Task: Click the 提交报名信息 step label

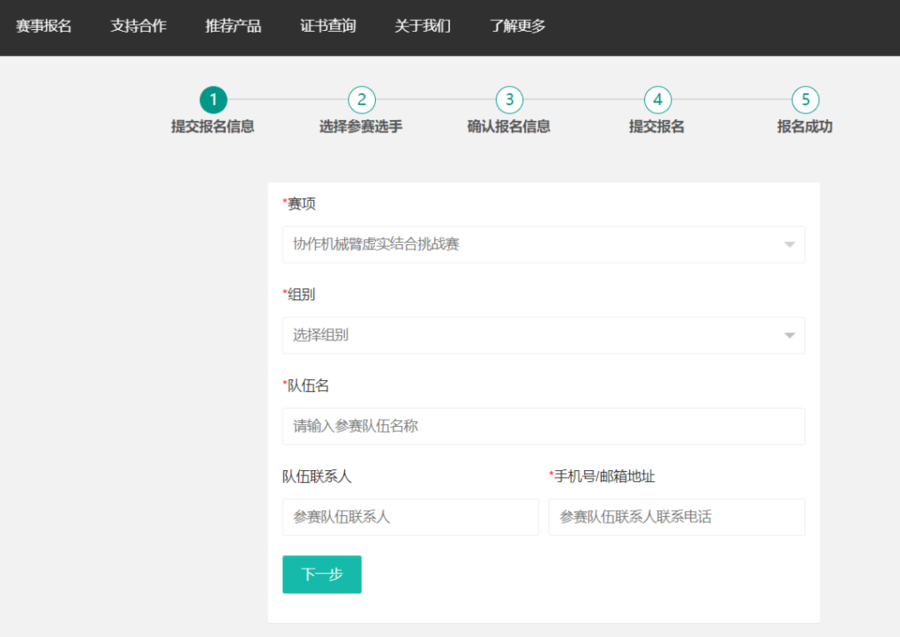Action: tap(213, 127)
